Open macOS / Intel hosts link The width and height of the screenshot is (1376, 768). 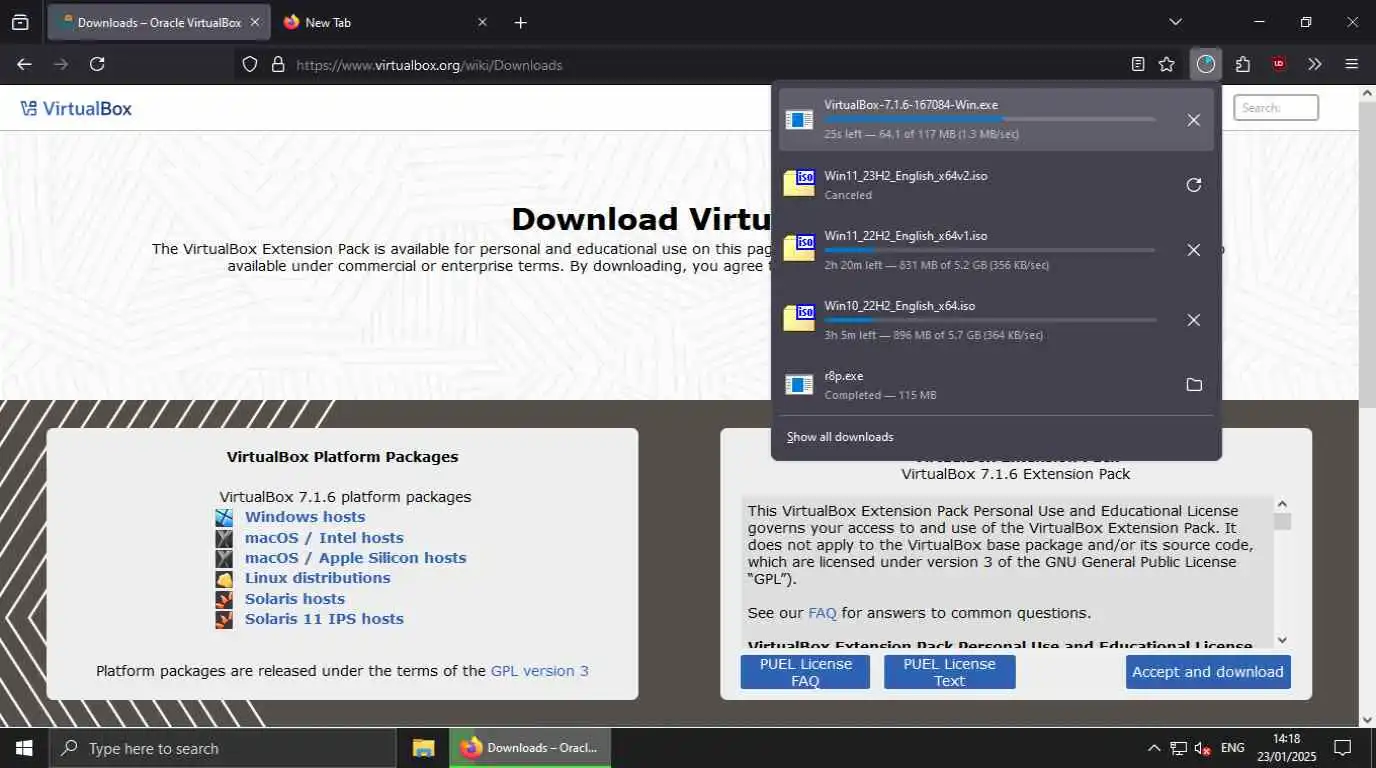point(324,538)
